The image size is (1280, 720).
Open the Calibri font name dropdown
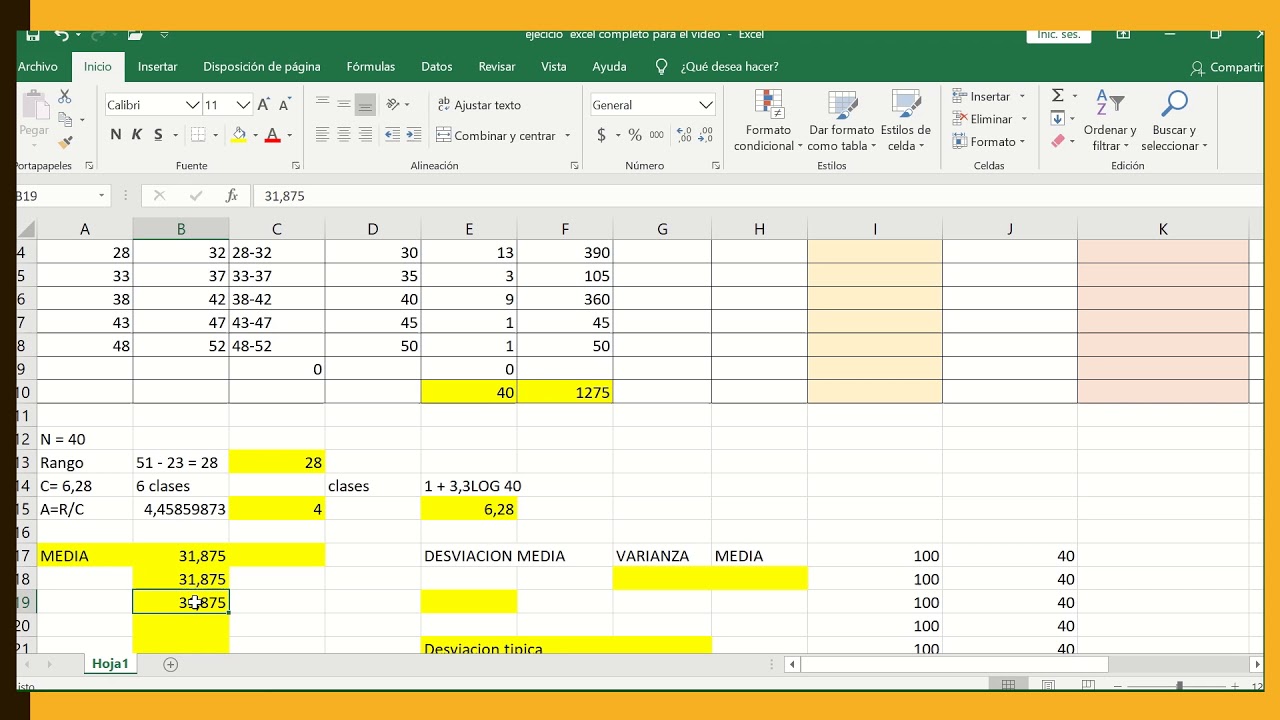pos(193,105)
